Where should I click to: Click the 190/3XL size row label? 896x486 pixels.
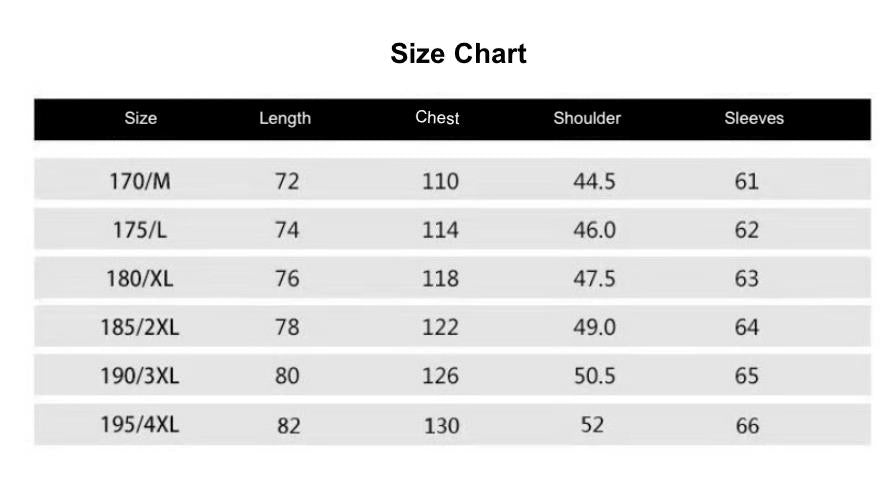[140, 376]
